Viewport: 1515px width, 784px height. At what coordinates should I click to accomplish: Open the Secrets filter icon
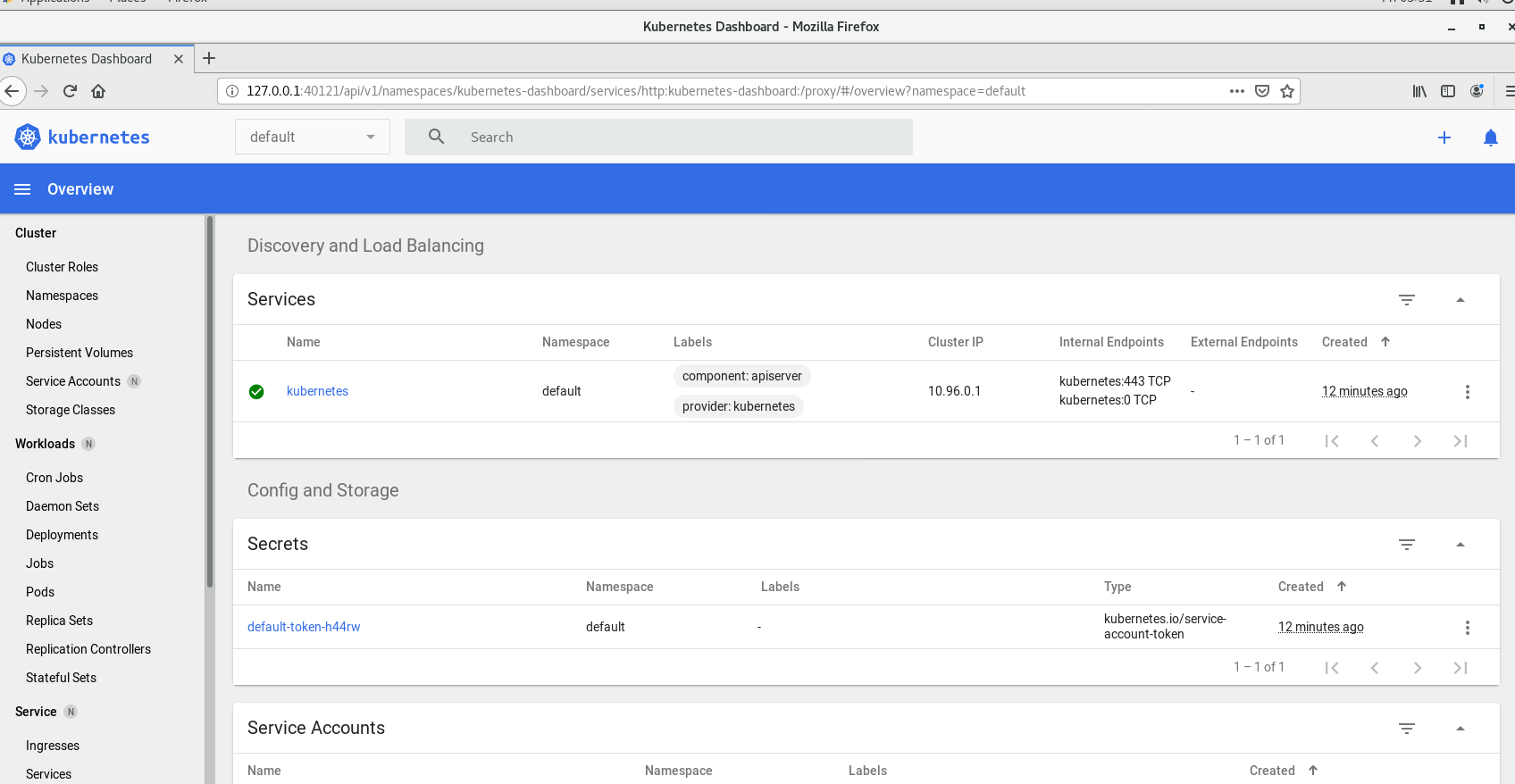click(x=1407, y=545)
